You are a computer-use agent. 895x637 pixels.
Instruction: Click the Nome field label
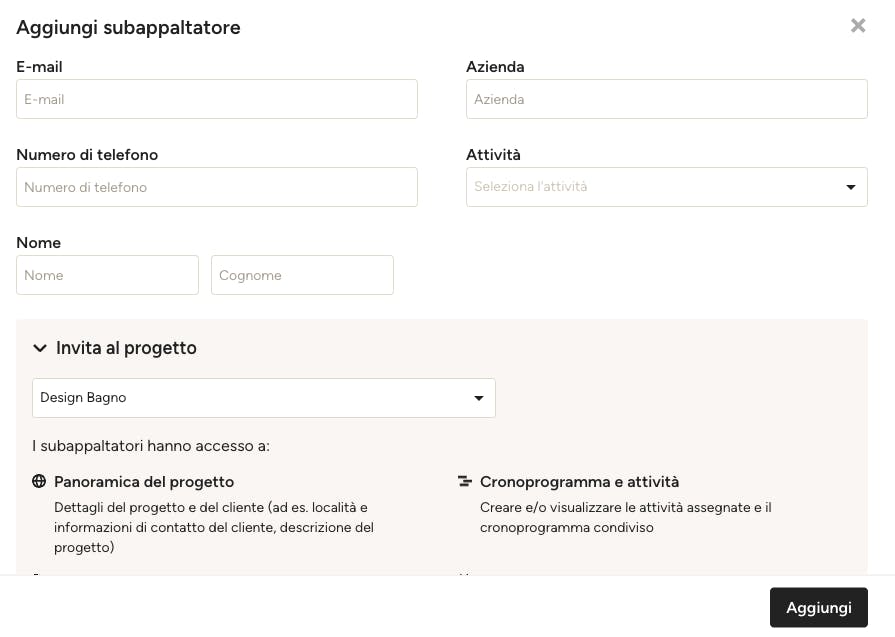[x=38, y=243]
